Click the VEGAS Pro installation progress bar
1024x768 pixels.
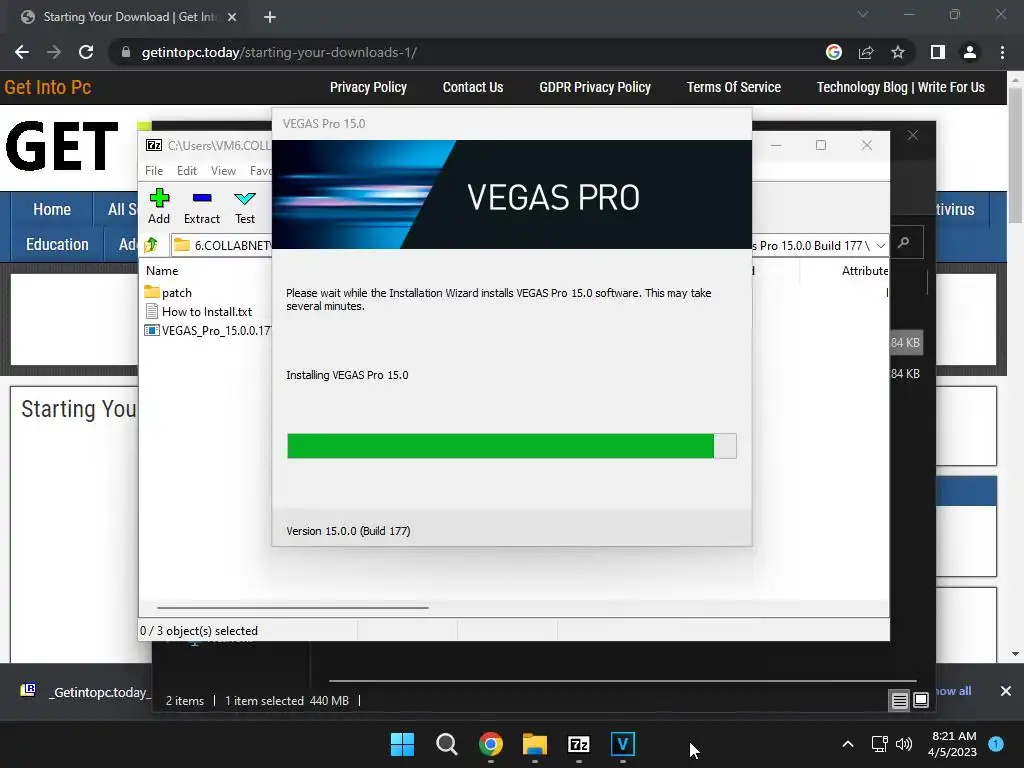512,446
